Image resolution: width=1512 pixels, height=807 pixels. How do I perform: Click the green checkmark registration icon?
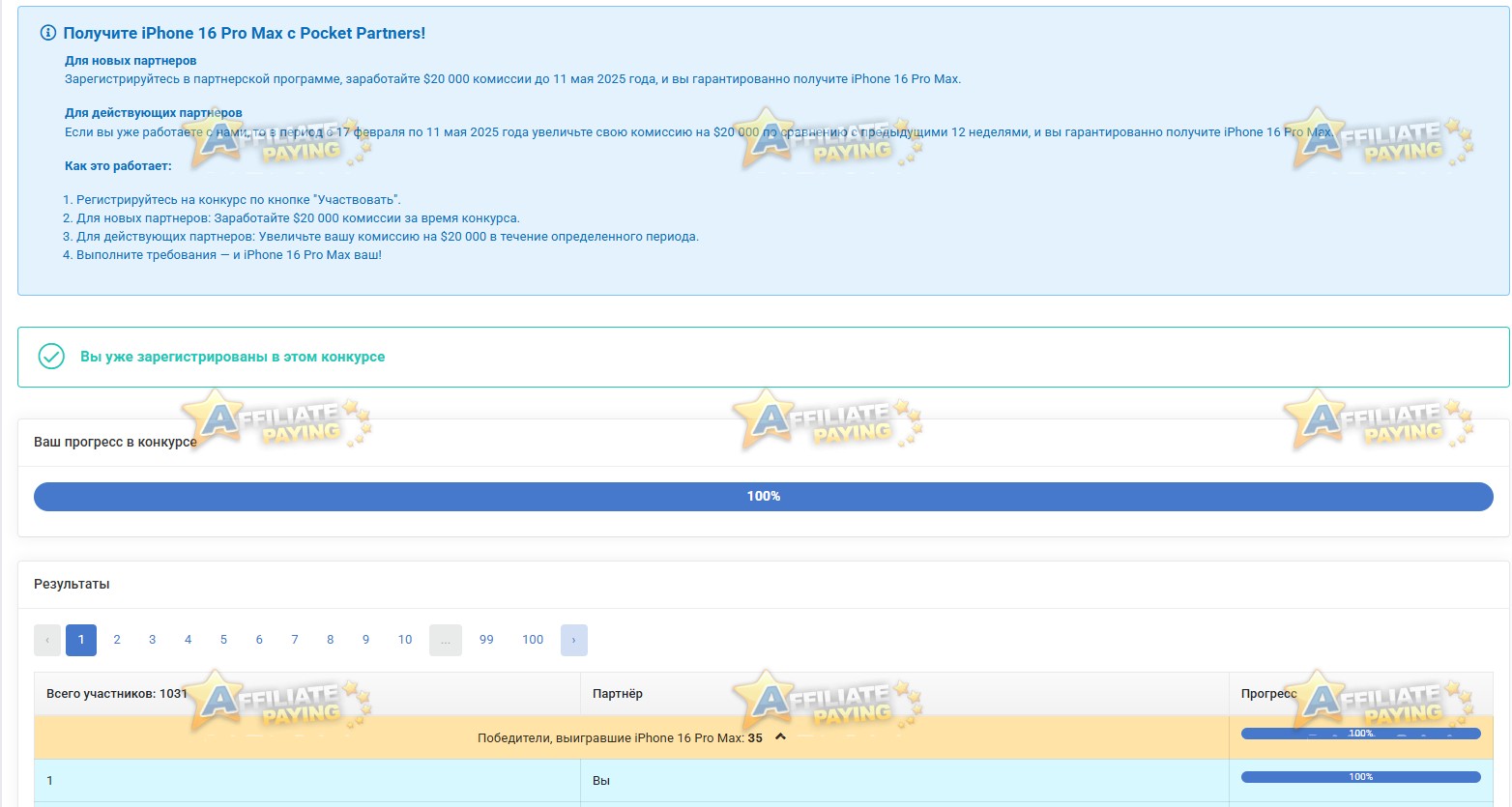[51, 357]
